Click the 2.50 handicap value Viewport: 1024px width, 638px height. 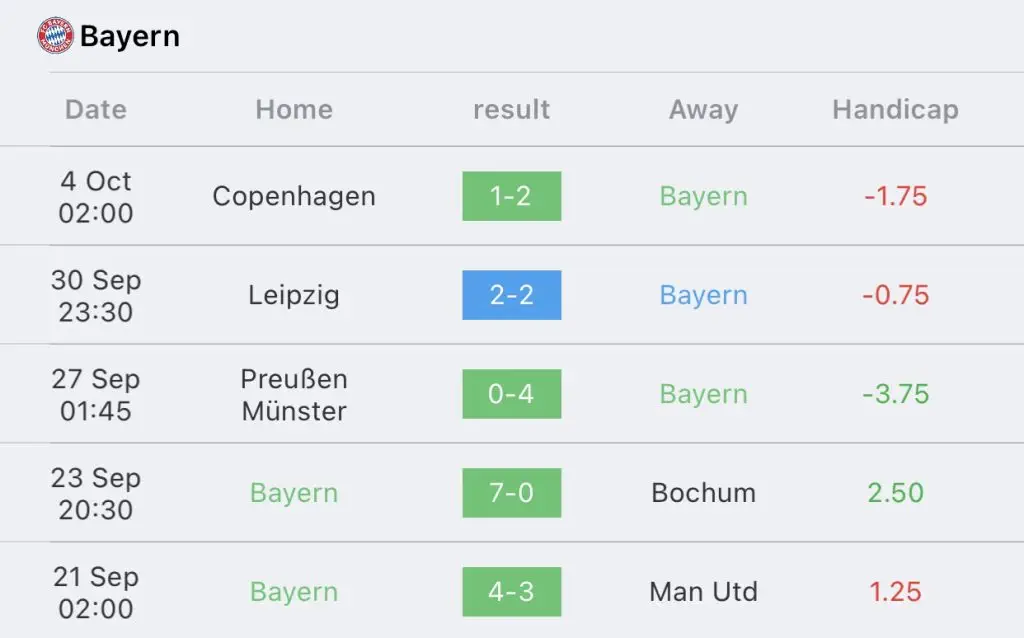895,493
